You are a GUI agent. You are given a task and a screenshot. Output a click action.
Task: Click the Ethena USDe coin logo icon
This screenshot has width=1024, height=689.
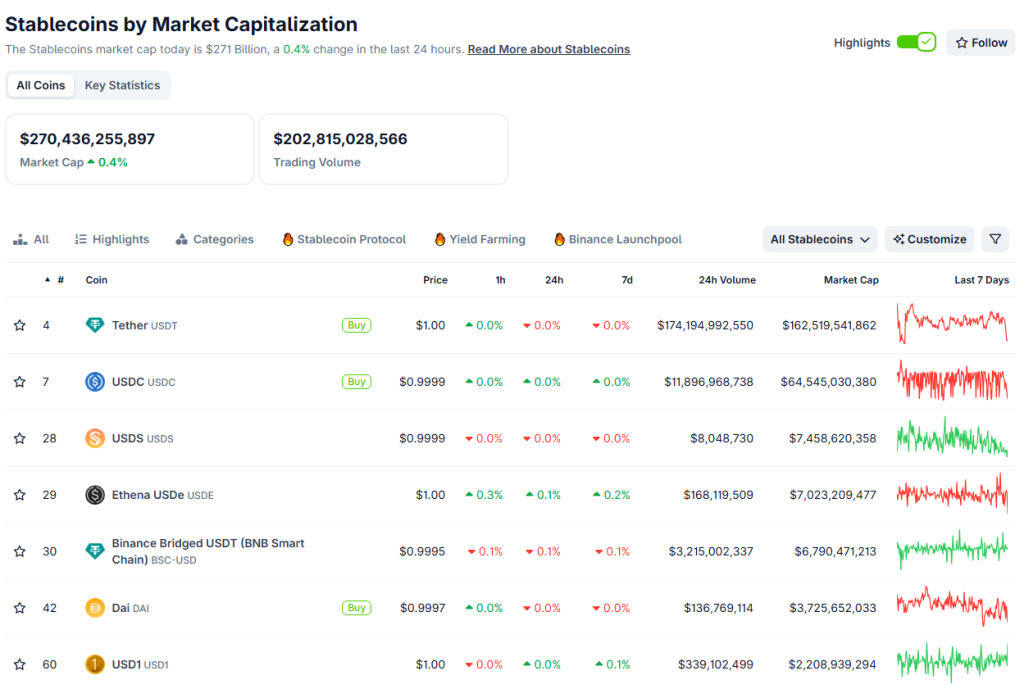[95, 495]
